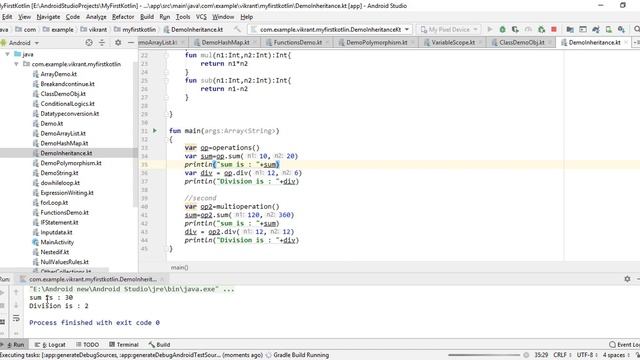Viewport: 640px width, 360px height.
Task: Click the down stack trace arrow in Run panel
Action: coord(16,305)
